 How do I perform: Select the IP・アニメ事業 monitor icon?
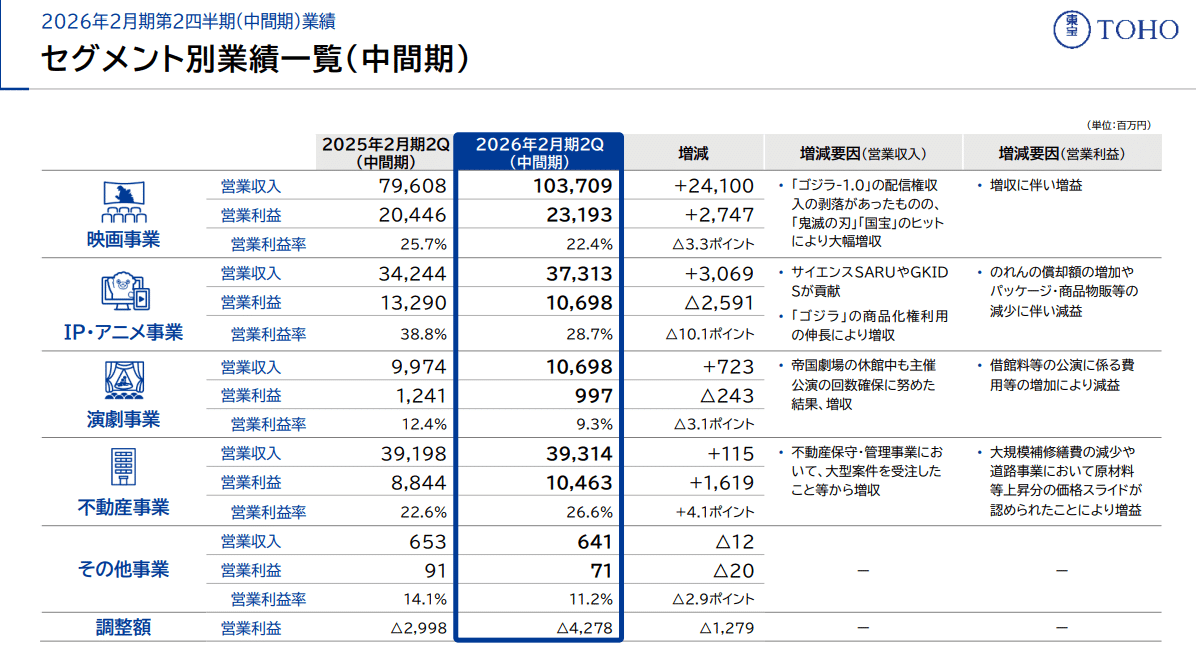click(x=122, y=290)
